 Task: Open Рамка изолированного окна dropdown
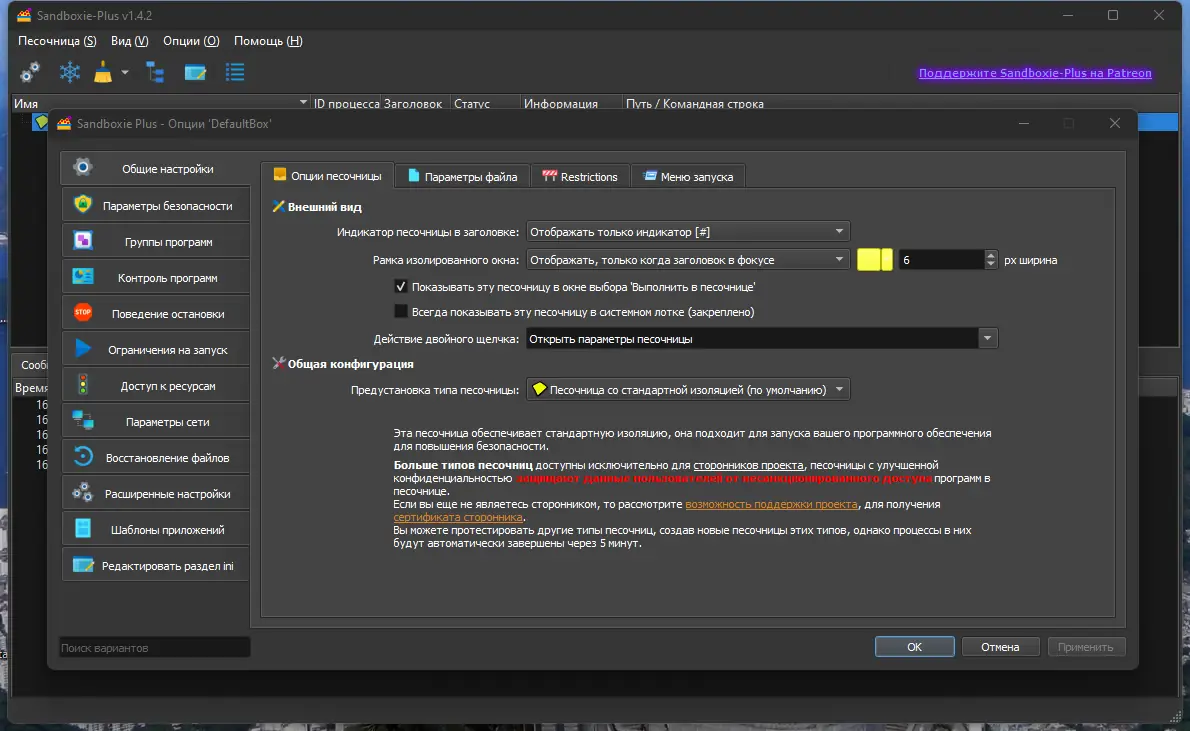688,260
